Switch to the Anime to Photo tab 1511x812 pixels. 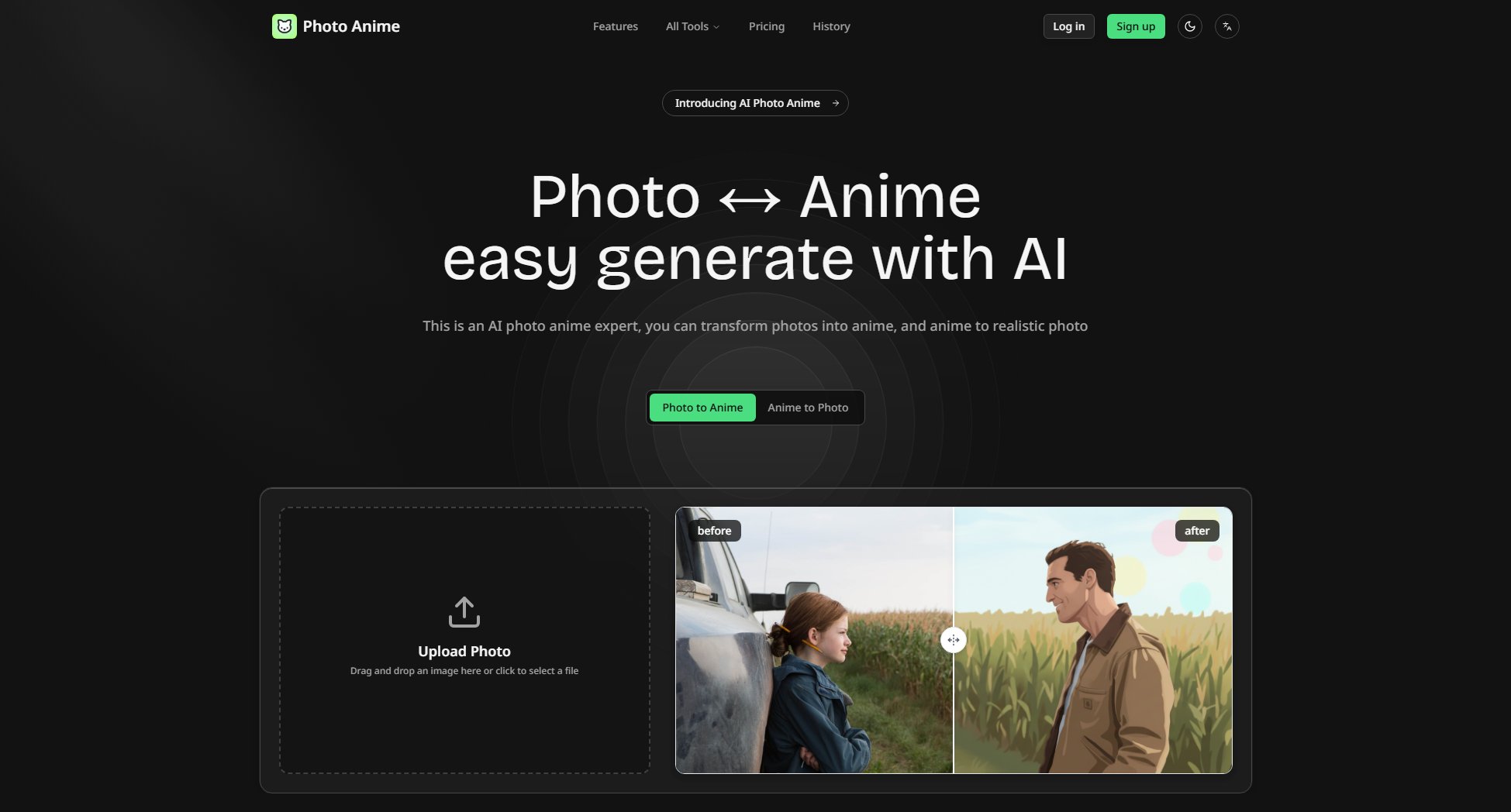[808, 408]
